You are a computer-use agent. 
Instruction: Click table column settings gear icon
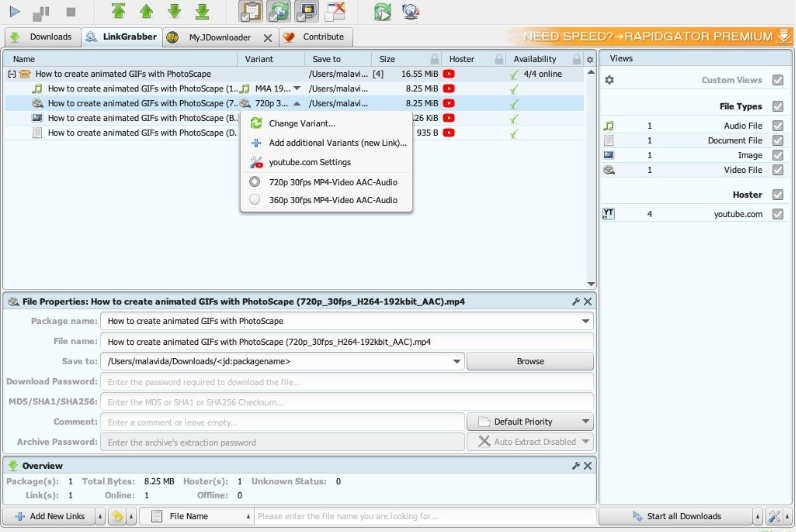[590, 59]
